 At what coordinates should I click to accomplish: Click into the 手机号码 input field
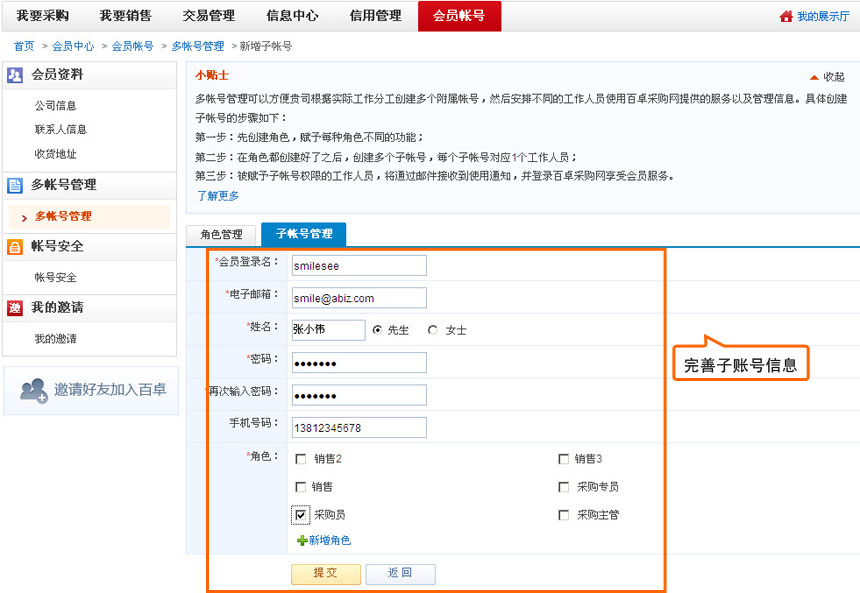[359, 428]
